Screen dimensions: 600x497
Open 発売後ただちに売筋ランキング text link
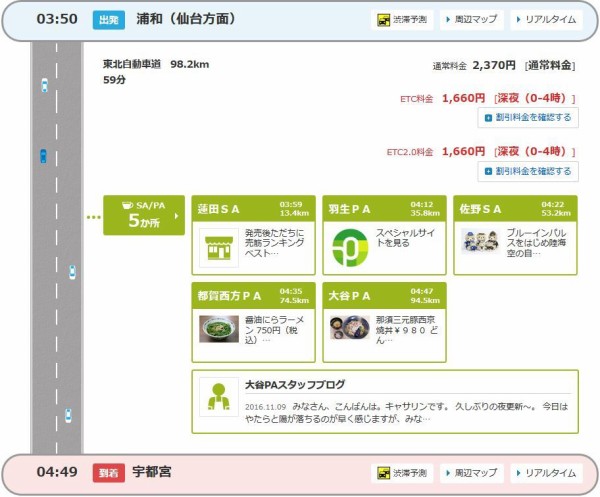point(275,243)
